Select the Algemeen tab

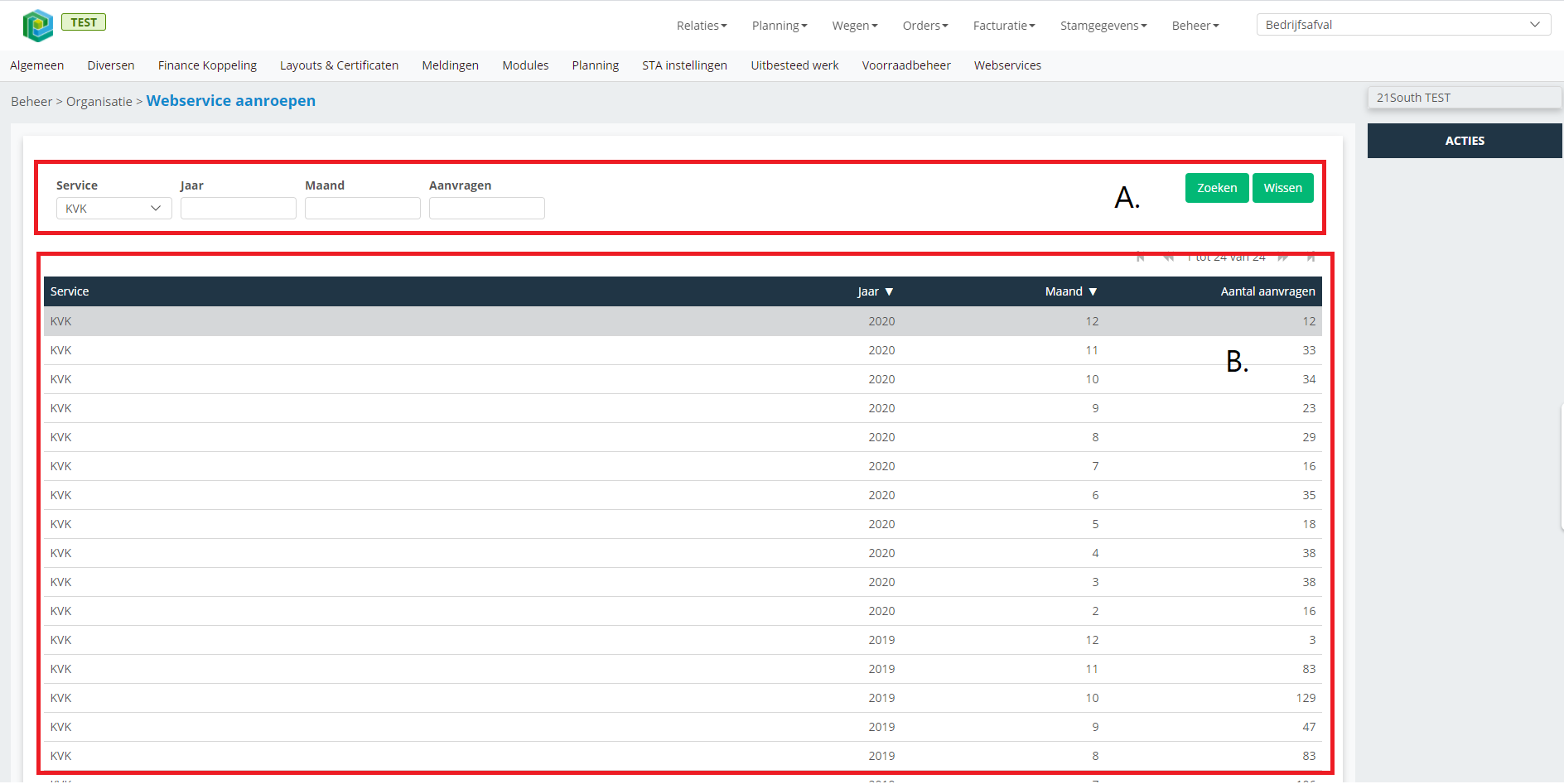click(37, 65)
